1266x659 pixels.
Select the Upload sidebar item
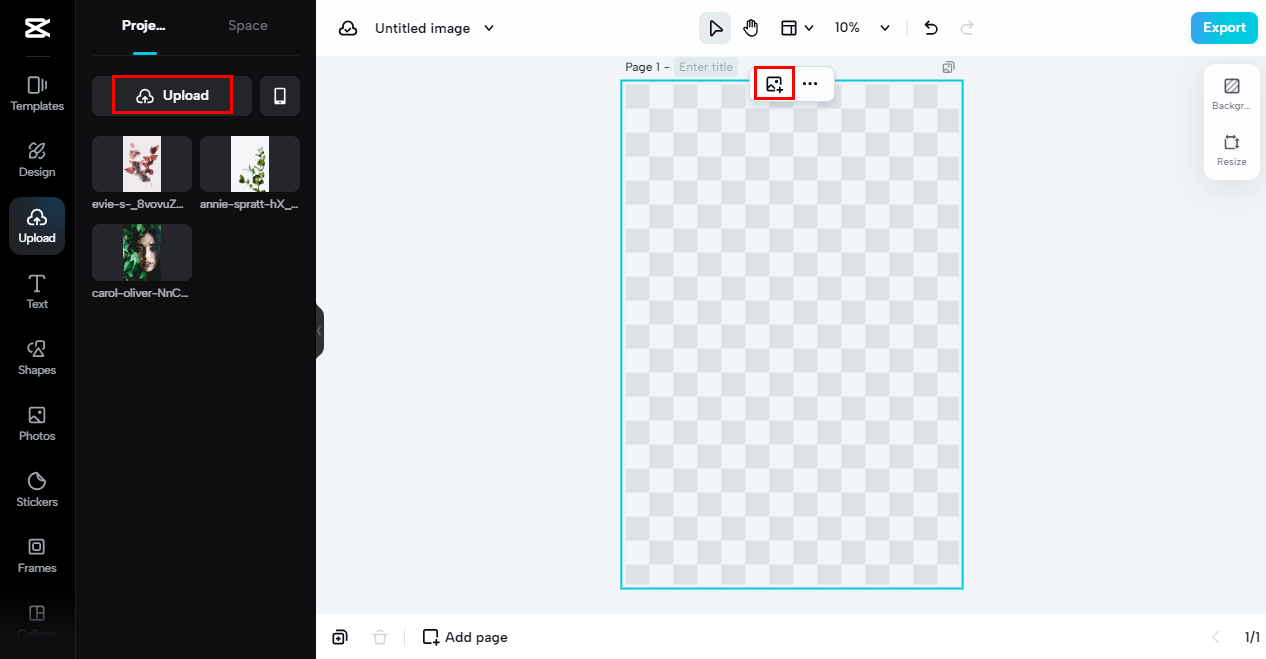click(37, 226)
